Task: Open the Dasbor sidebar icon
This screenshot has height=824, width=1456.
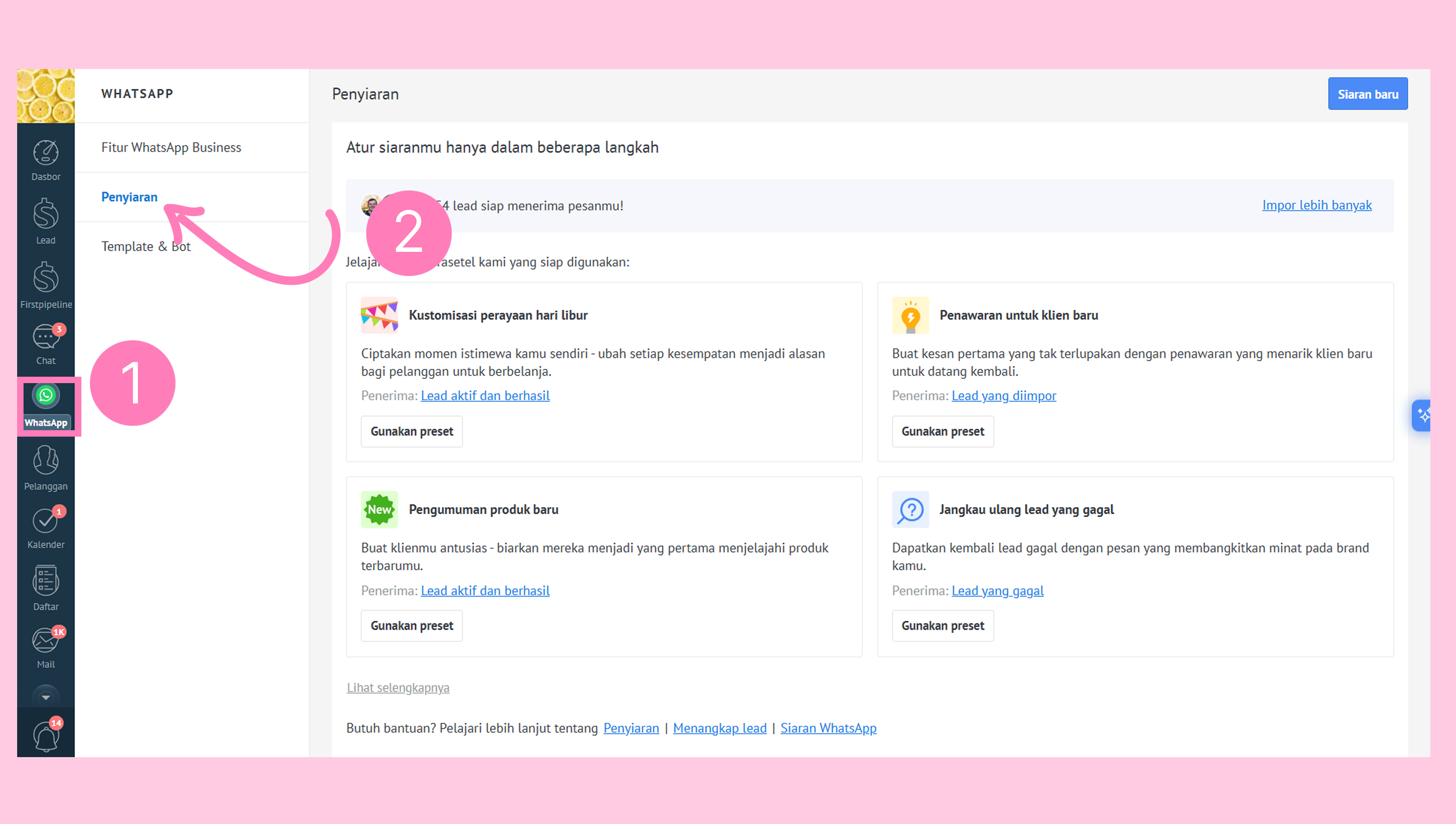Action: 46,160
